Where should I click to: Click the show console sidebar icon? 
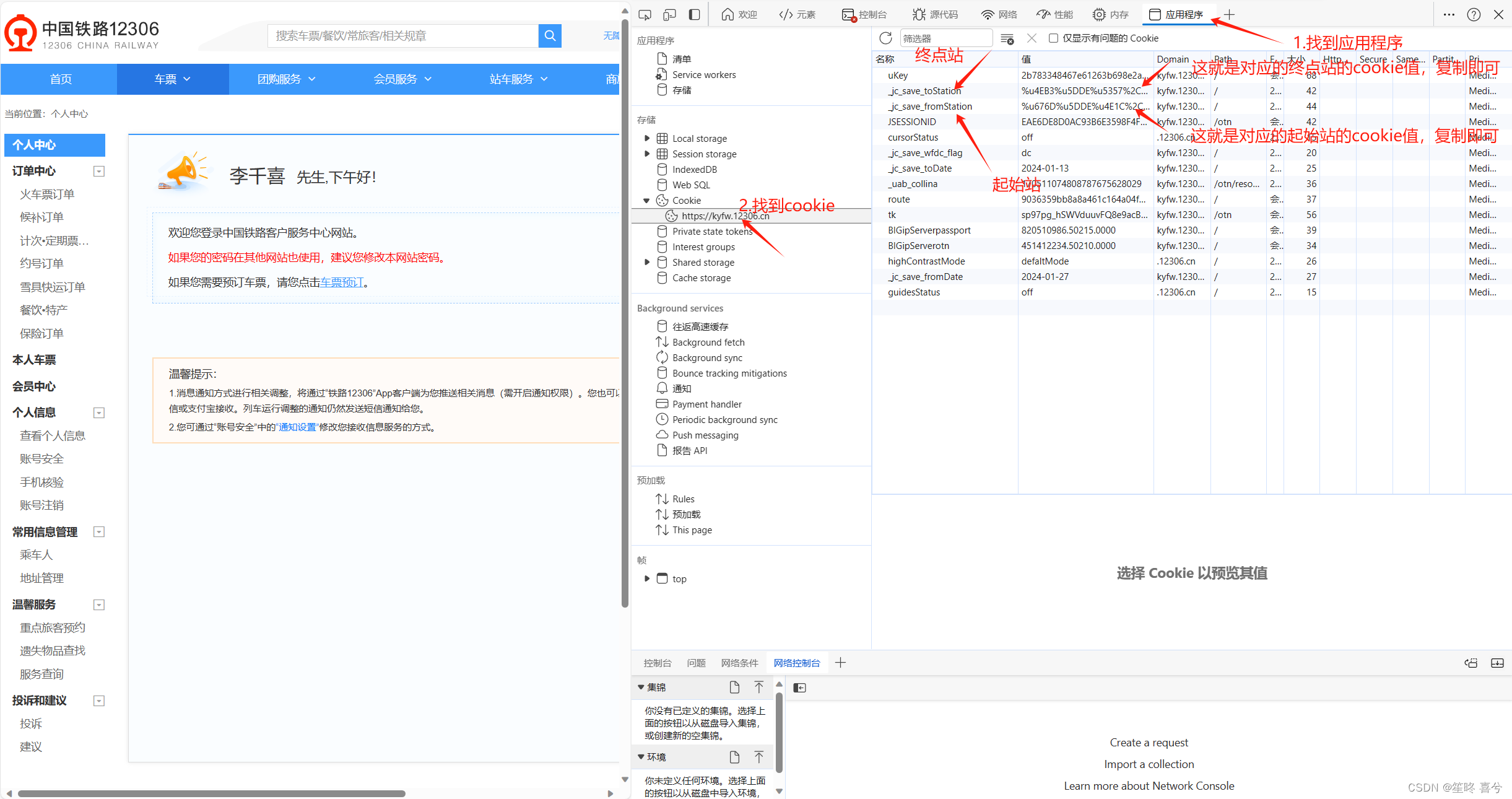(799, 688)
